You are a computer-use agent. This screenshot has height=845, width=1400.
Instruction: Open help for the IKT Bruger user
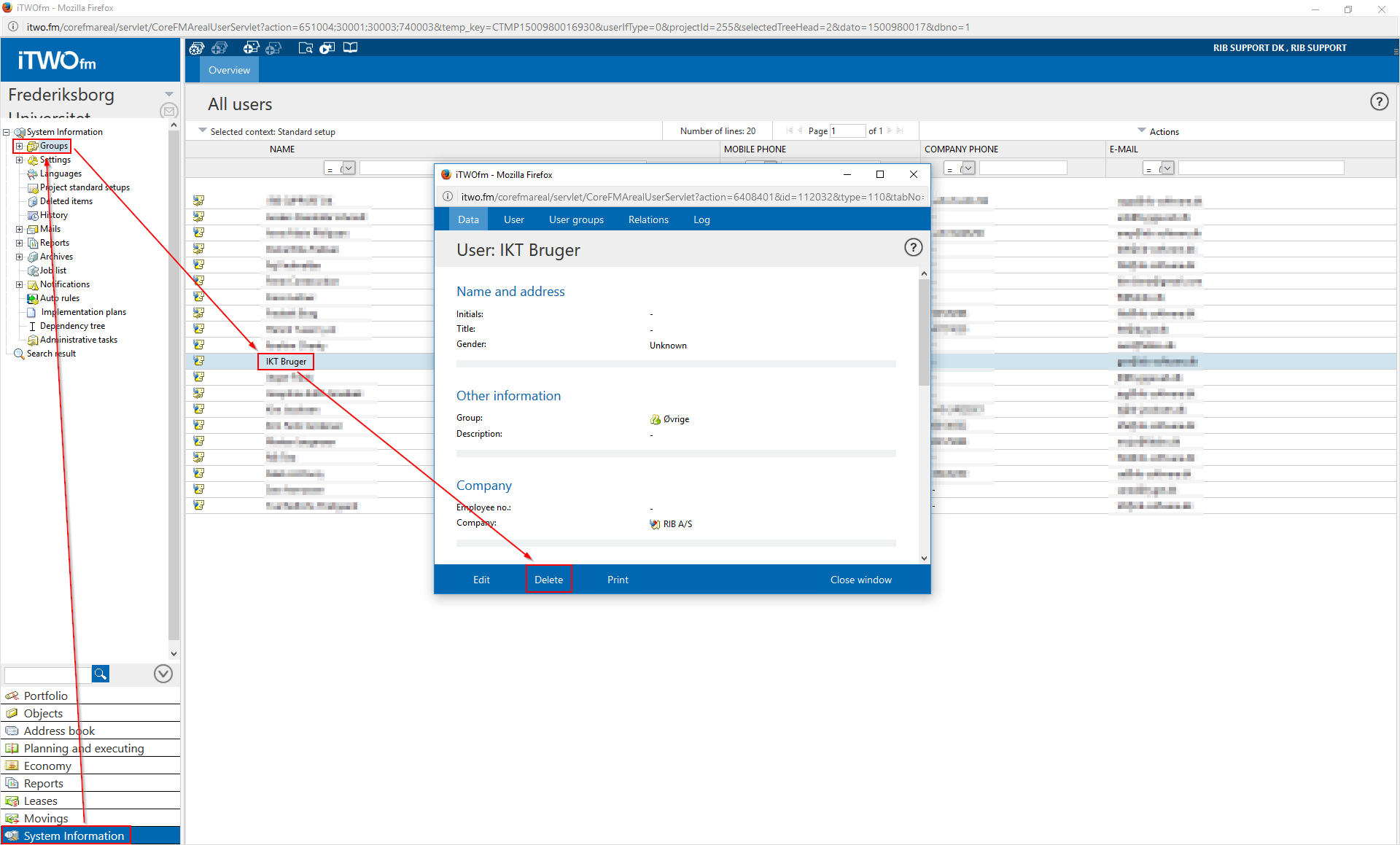pyautogui.click(x=913, y=247)
